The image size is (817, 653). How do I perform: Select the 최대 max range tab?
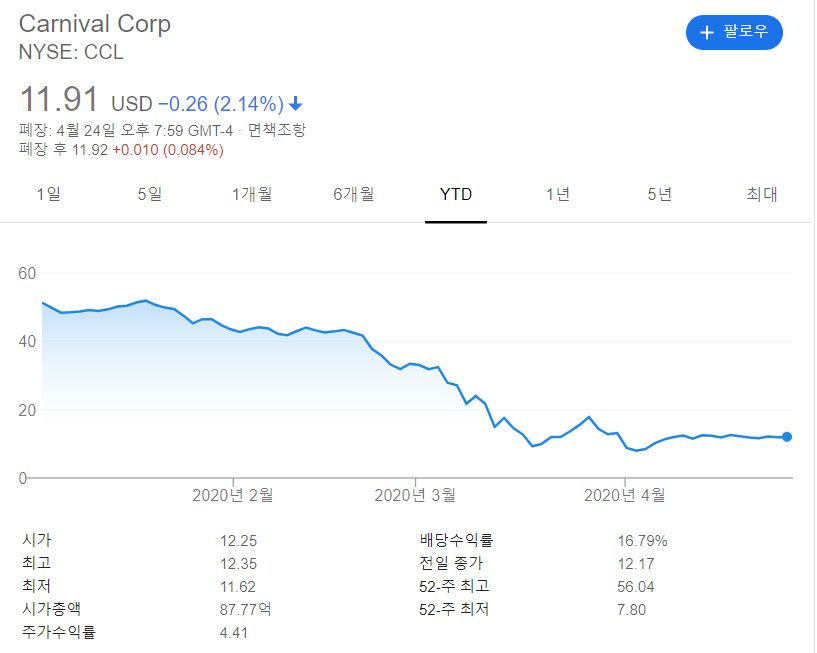[x=762, y=194]
